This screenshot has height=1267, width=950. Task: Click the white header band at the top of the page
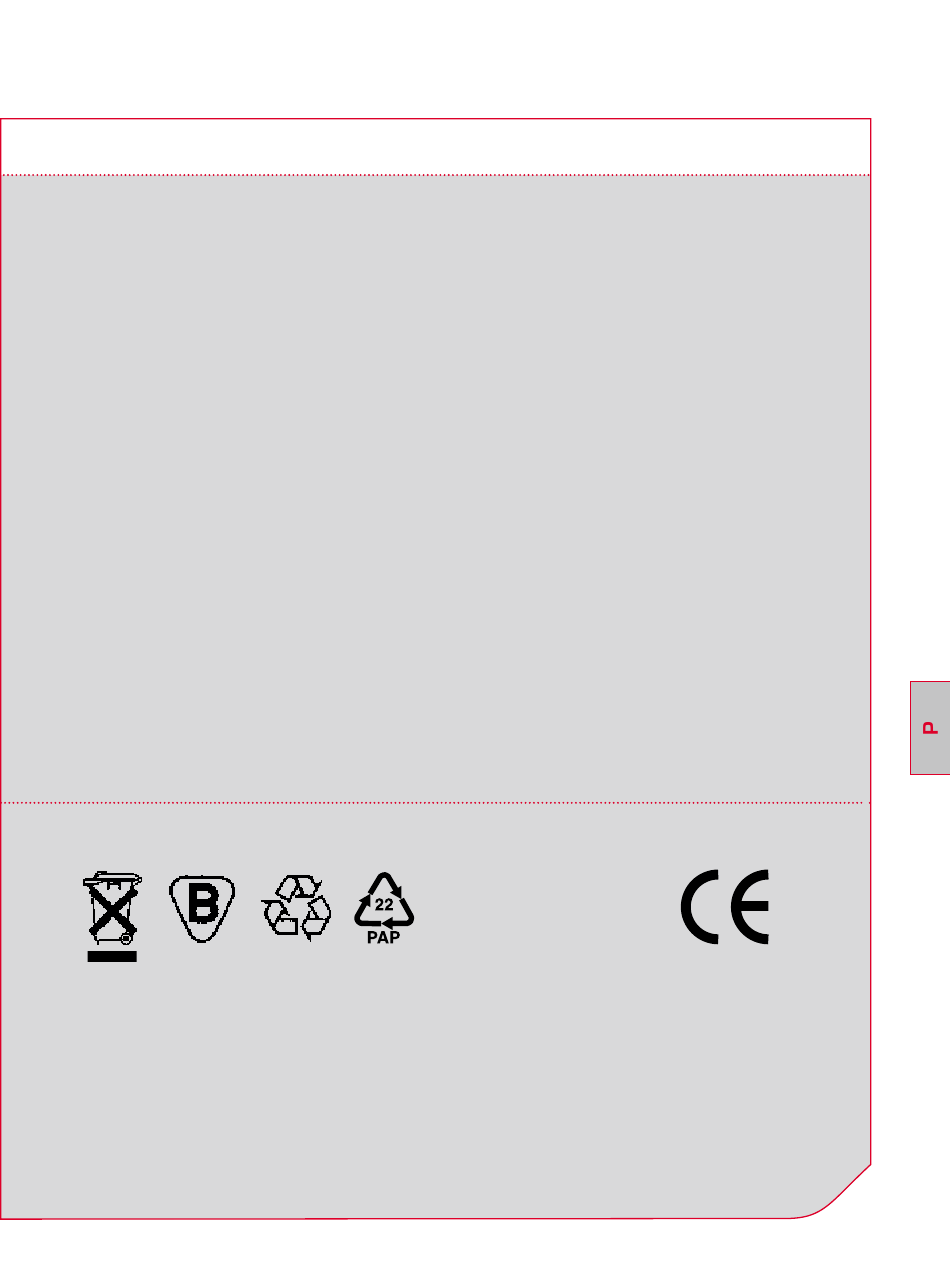click(435, 147)
